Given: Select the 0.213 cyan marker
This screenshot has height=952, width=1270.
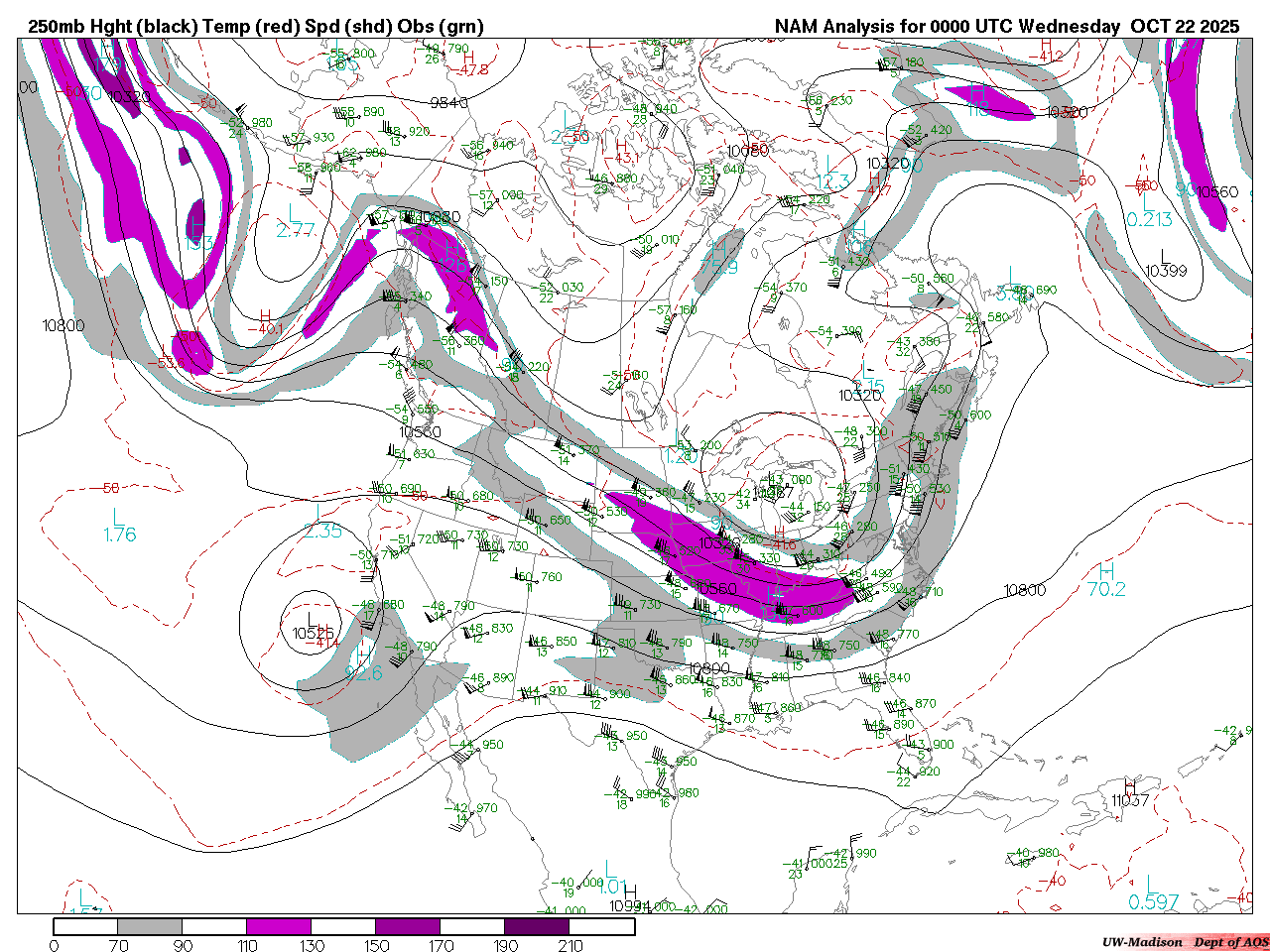Looking at the screenshot, I should tap(1149, 219).
